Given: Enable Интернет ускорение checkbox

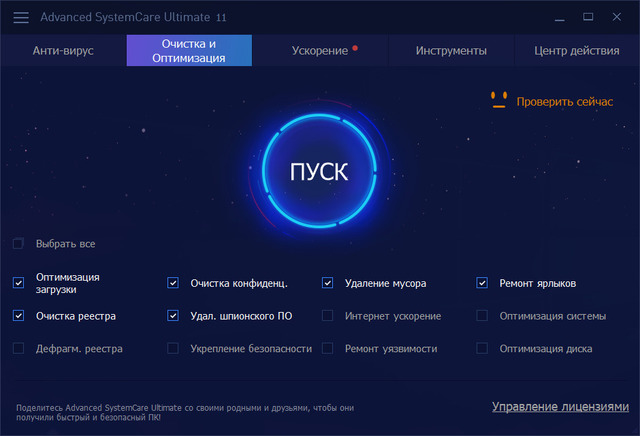Looking at the screenshot, I should [328, 316].
